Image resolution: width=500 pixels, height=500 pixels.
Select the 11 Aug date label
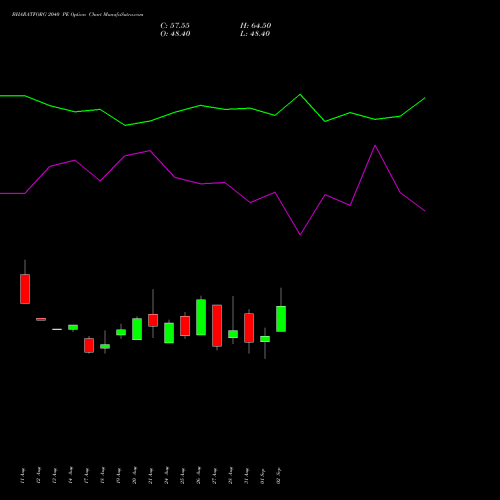[x=22, y=476]
